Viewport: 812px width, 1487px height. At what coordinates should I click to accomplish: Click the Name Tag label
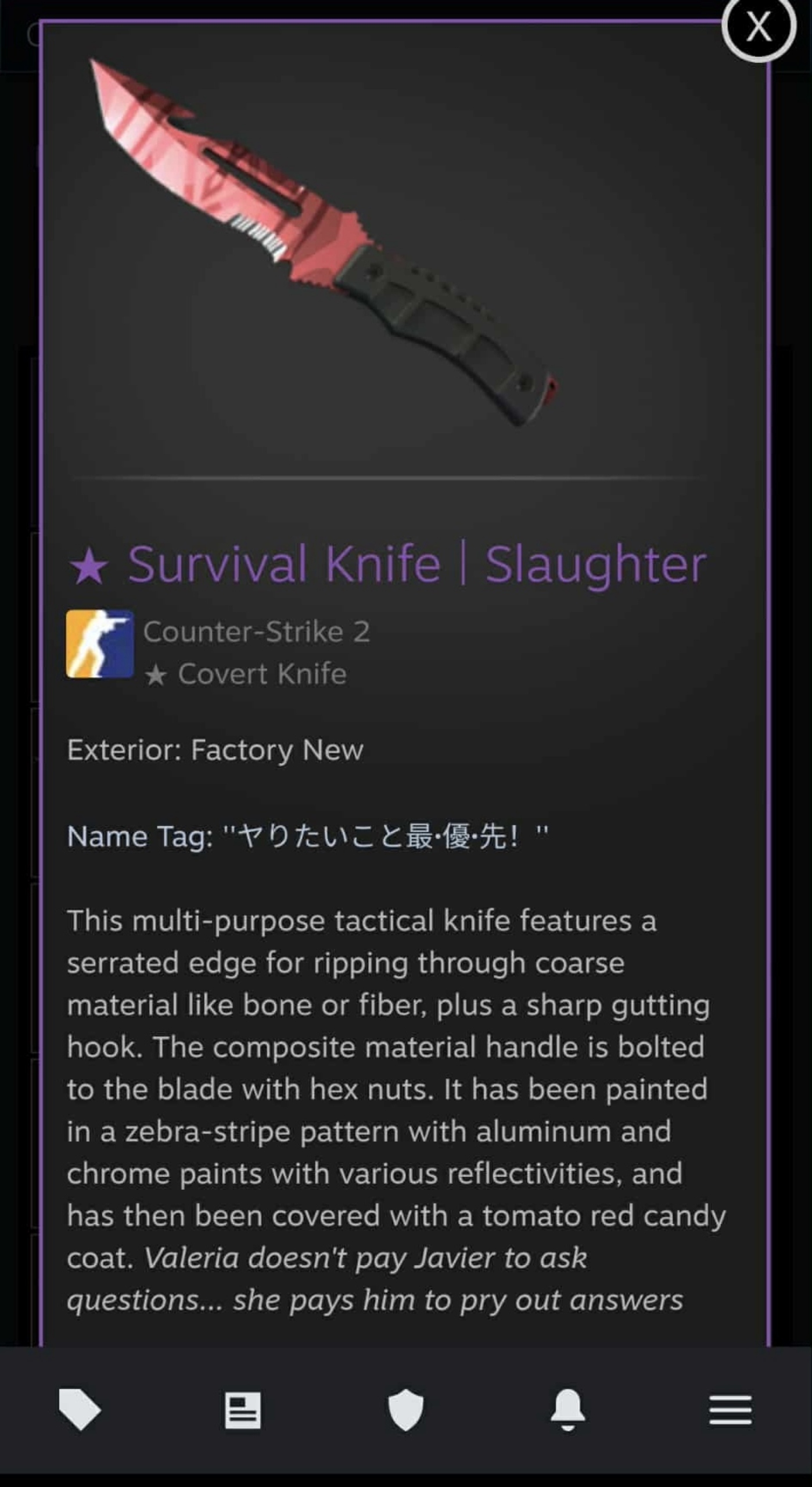140,837
